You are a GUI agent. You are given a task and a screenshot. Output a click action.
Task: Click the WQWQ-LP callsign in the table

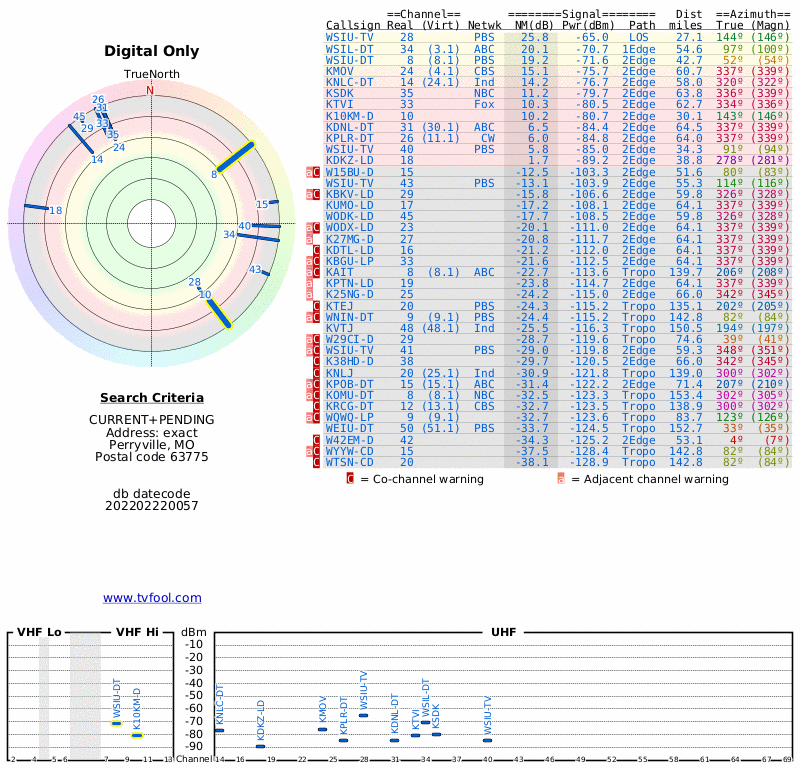click(x=349, y=417)
